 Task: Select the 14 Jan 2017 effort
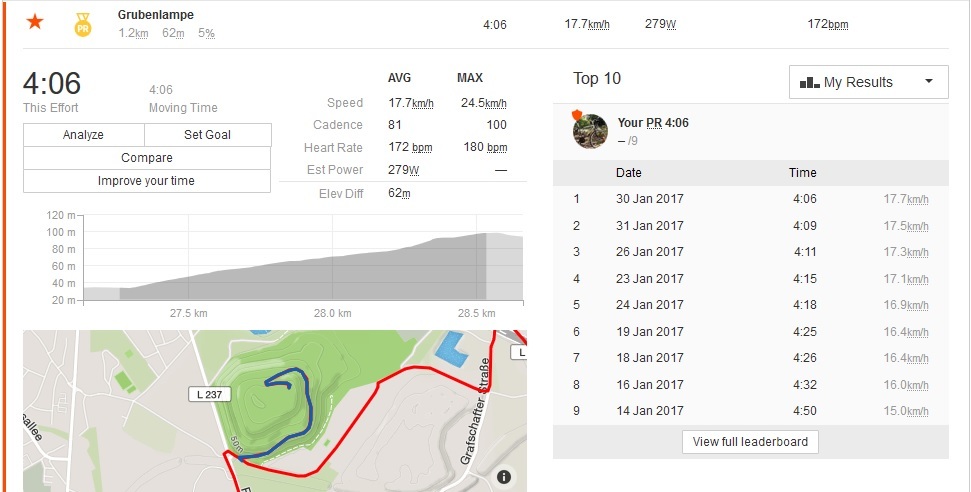tap(650, 411)
